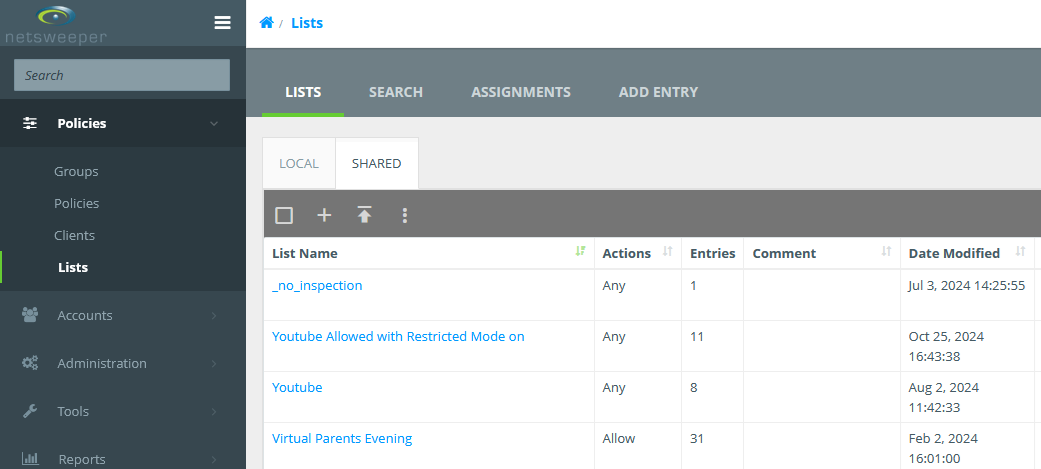Image resolution: width=1041 pixels, height=469 pixels.
Task: Collapse the Policies menu chevron
Action: (x=214, y=124)
